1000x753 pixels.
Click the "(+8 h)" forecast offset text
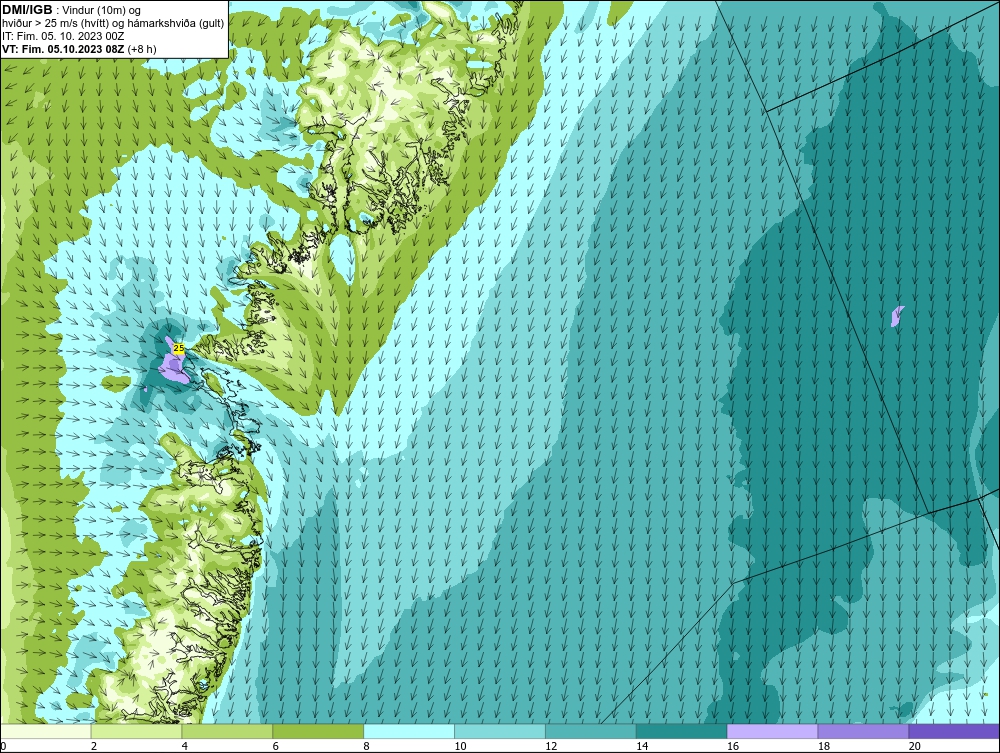pos(142,49)
